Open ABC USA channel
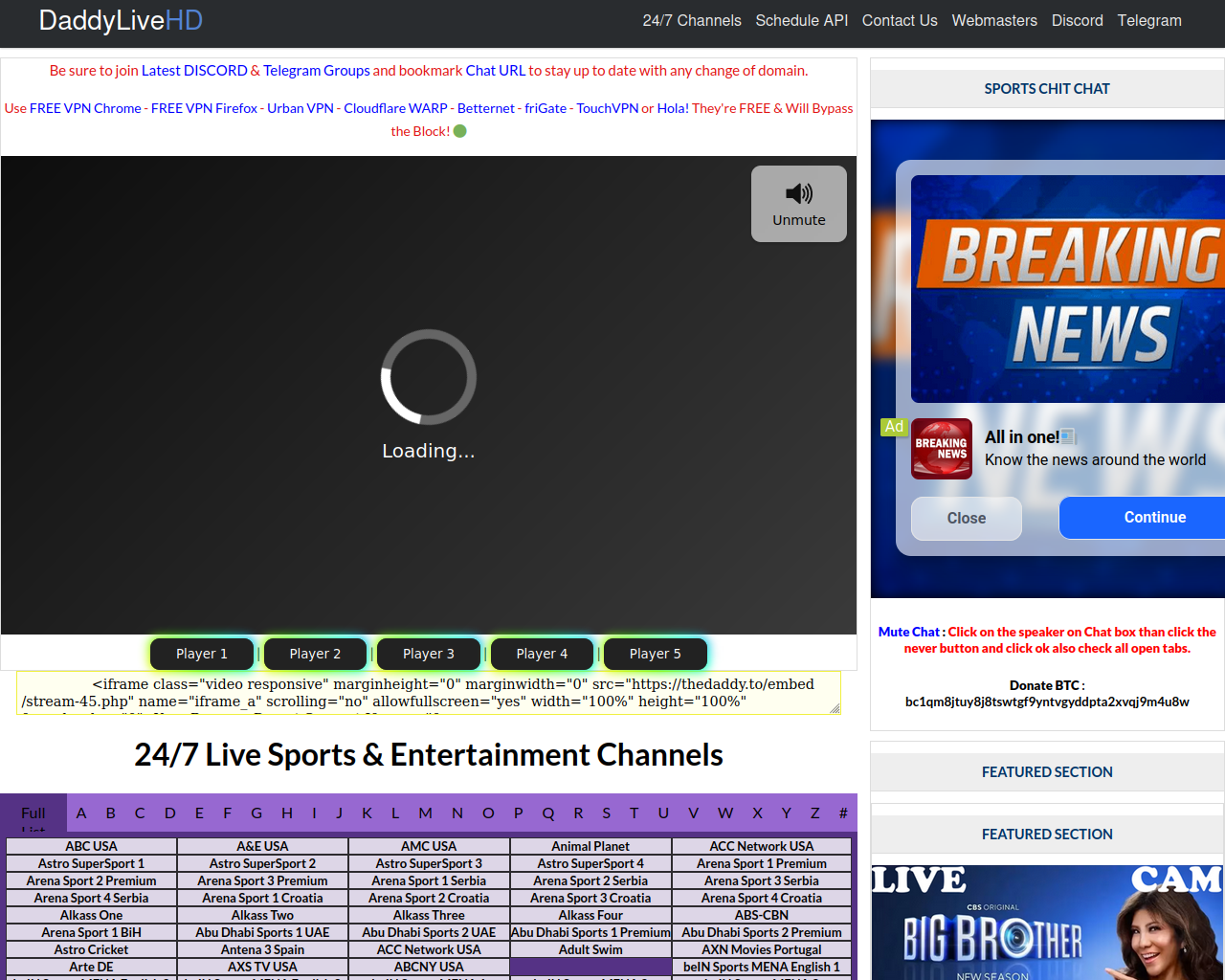1225x980 pixels. 92,846
